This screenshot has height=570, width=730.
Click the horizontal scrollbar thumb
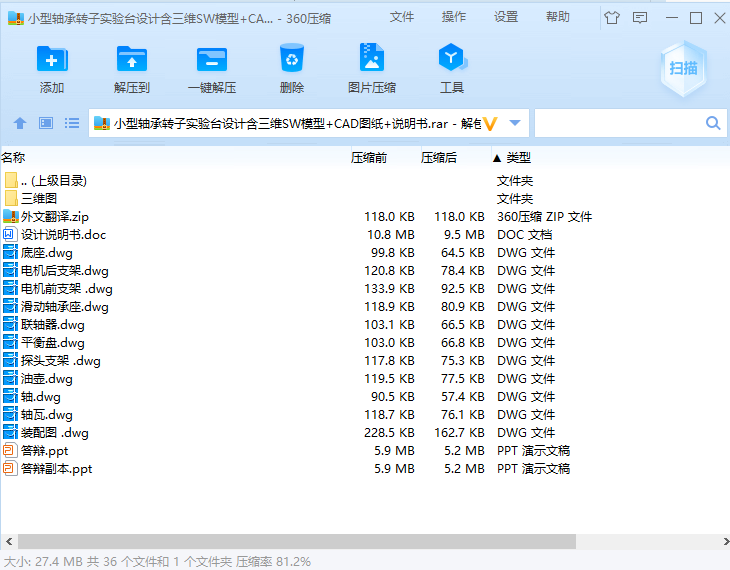297,542
